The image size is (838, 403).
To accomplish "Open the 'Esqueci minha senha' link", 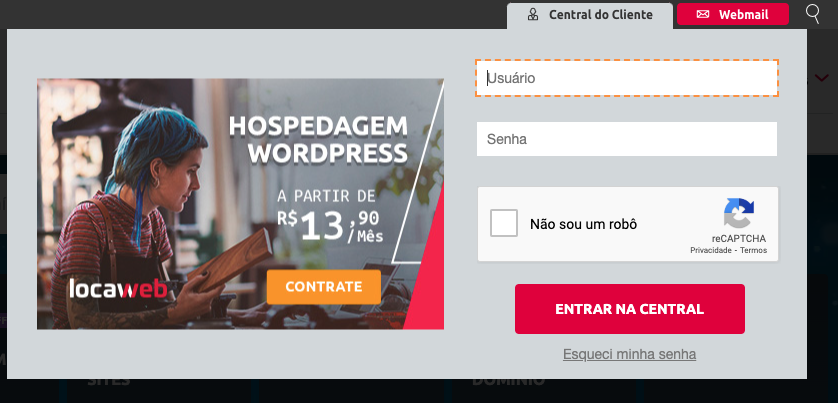I will click(x=630, y=354).
